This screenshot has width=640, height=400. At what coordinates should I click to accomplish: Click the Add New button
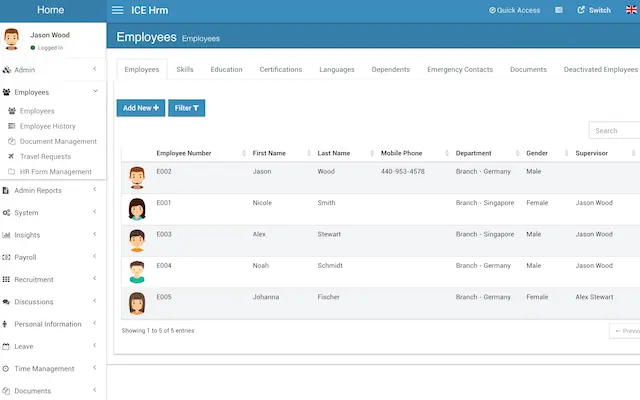tap(141, 108)
